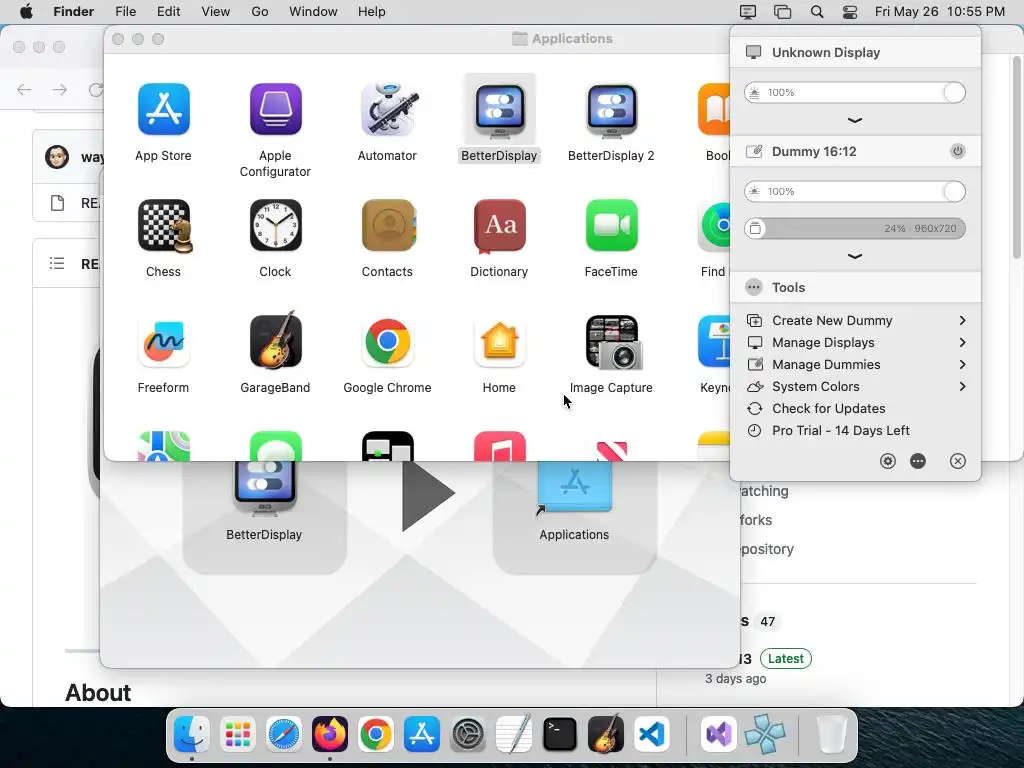Click the date and time in menu bar
1024x768 pixels.
940,12
